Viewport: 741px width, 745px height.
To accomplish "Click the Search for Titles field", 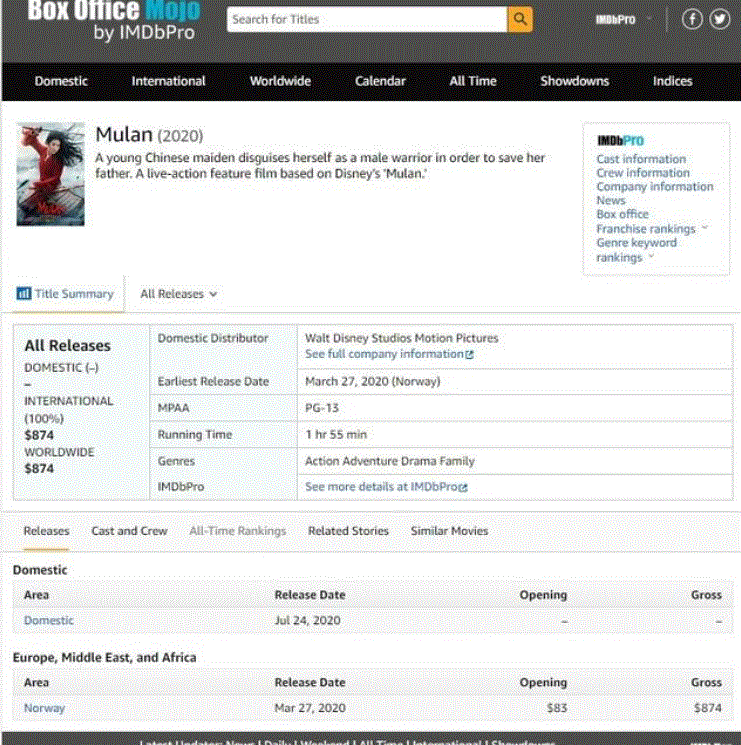I will [x=367, y=19].
